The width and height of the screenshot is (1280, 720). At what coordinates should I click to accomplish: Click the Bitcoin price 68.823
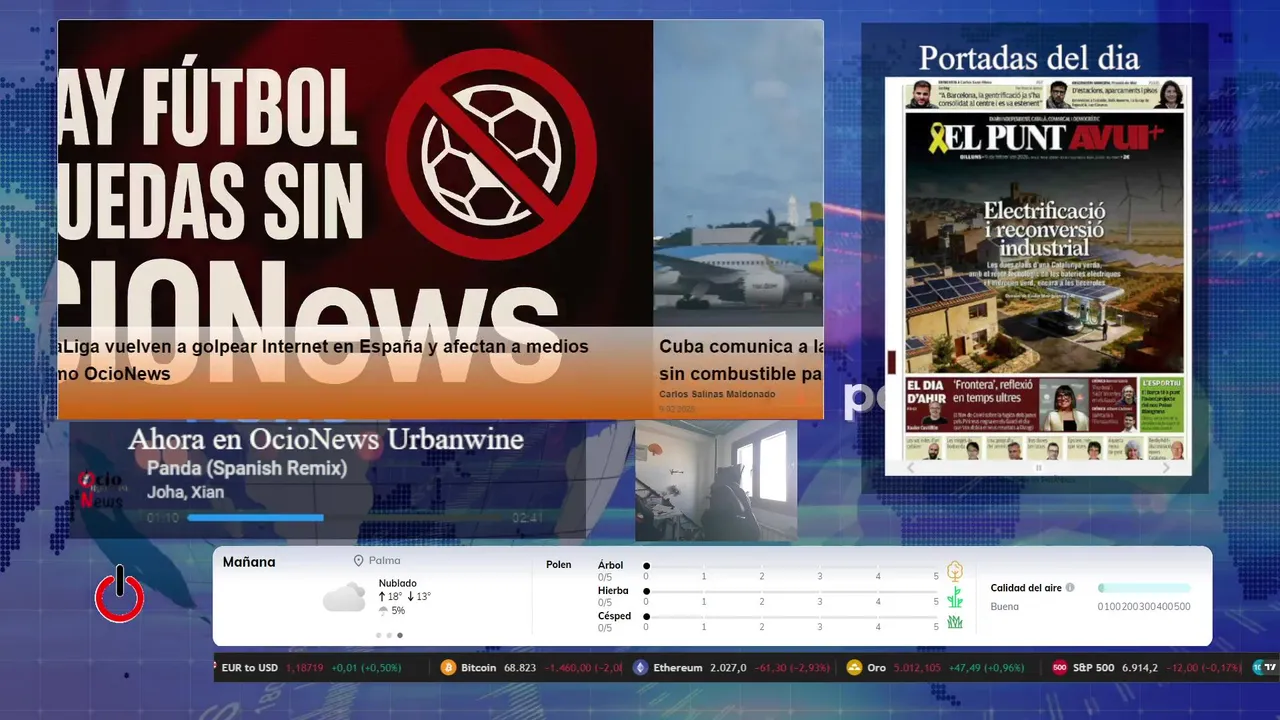point(521,668)
